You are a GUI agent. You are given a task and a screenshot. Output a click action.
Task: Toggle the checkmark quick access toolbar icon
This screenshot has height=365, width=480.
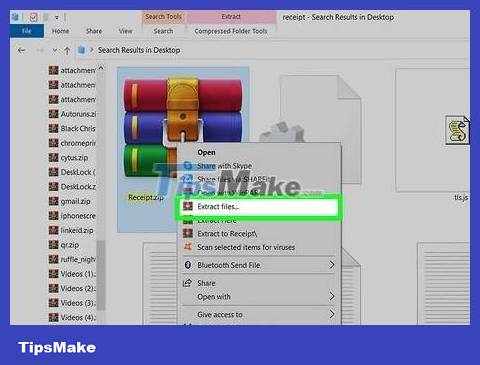coord(33,17)
